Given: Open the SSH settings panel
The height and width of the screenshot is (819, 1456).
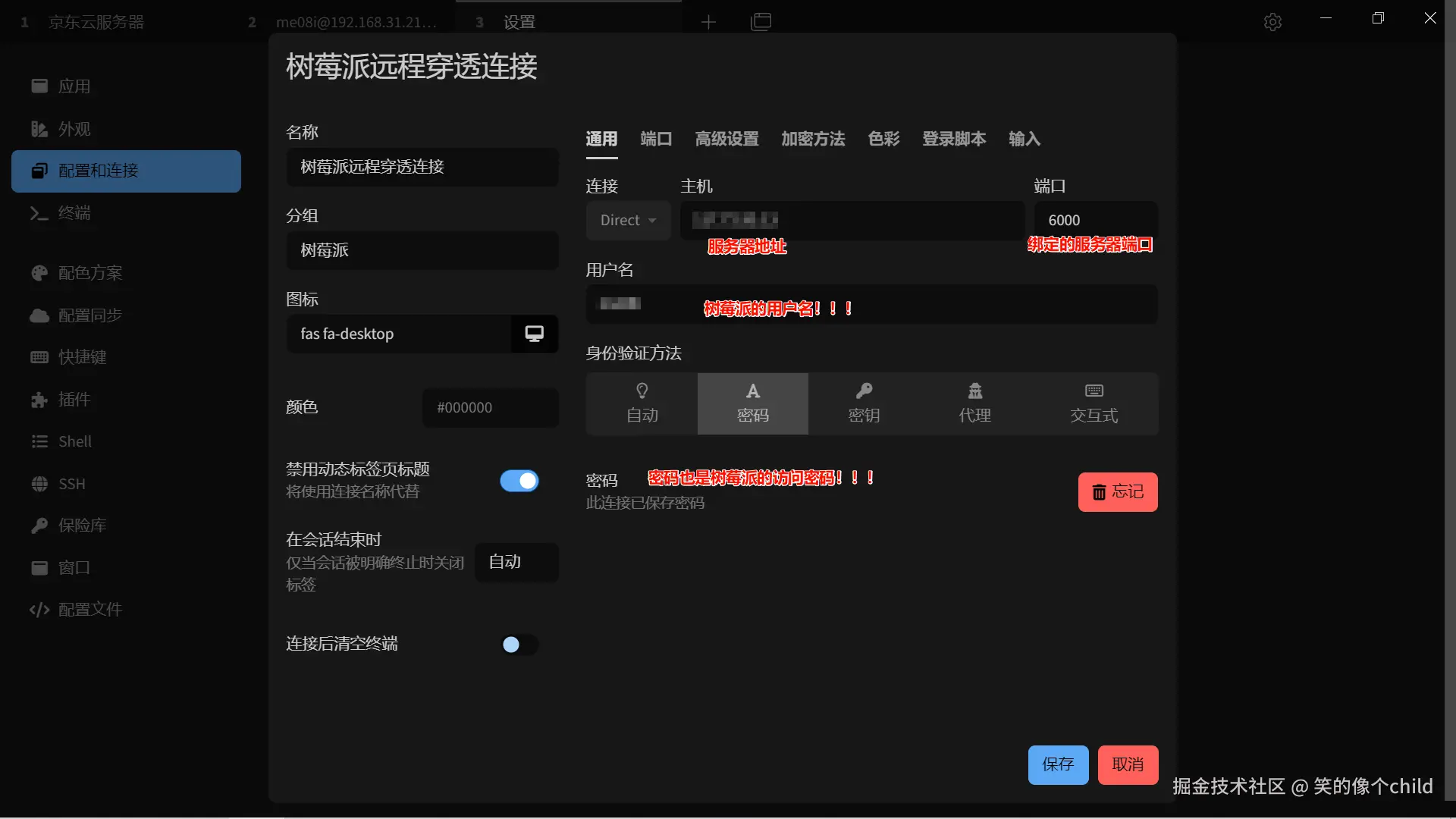Looking at the screenshot, I should (71, 483).
